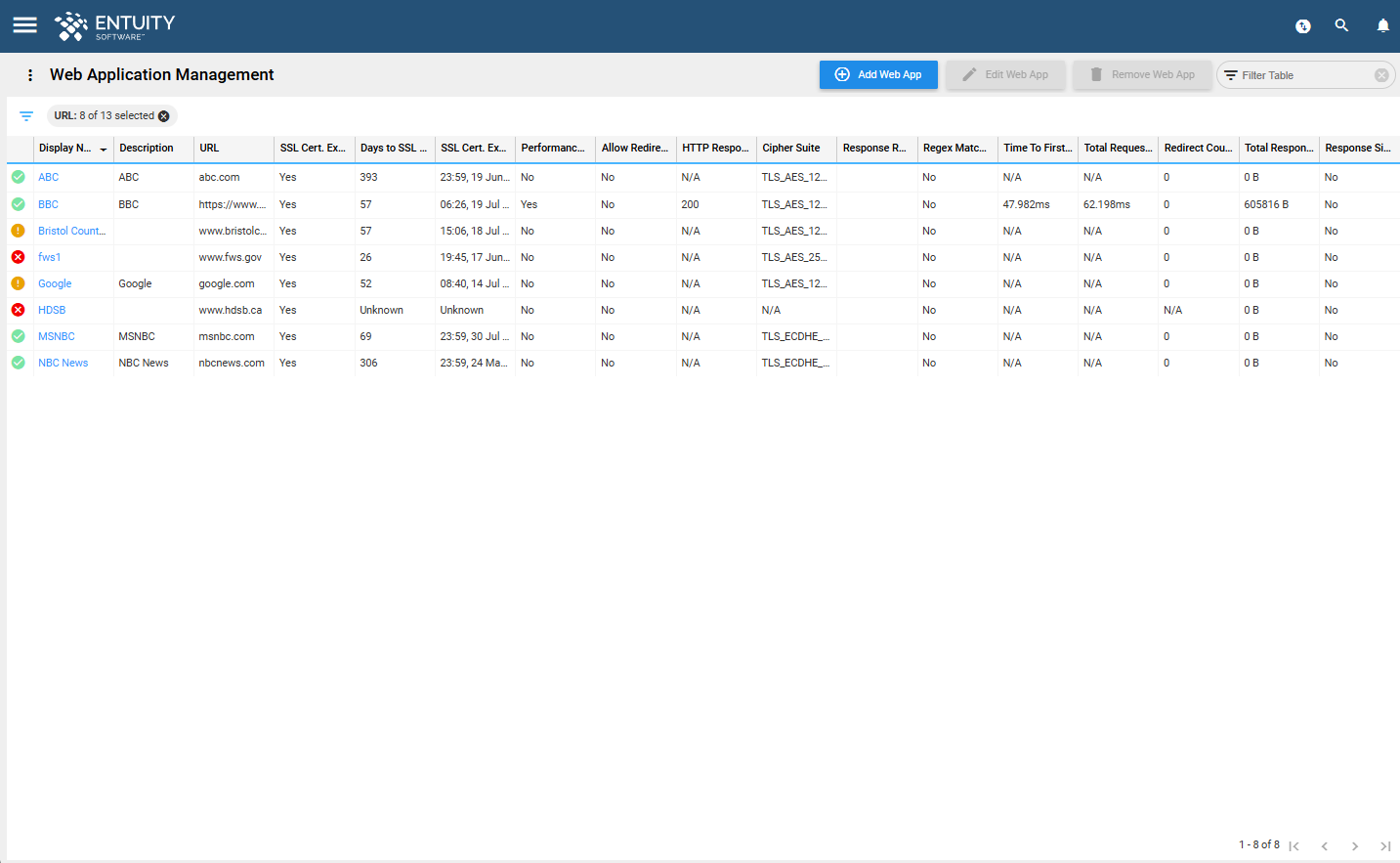Select the nbcnews.com URL cell
The height and width of the screenshot is (863, 1400).
pyautogui.click(x=232, y=364)
